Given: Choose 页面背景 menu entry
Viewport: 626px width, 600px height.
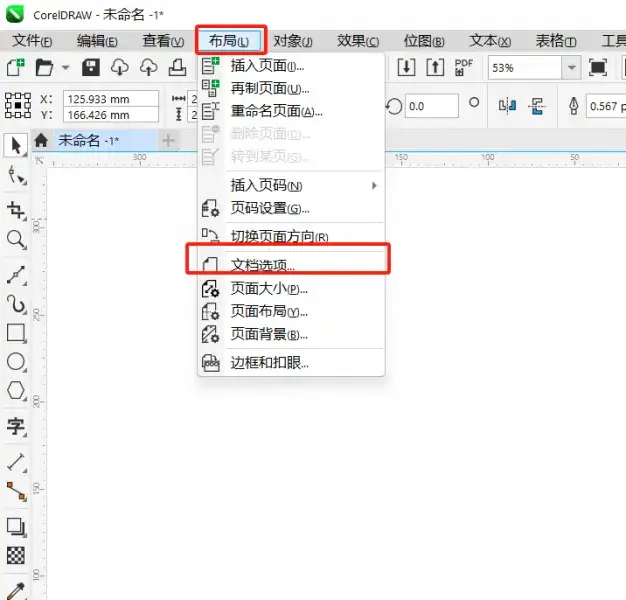Looking at the screenshot, I should tap(291, 334).
